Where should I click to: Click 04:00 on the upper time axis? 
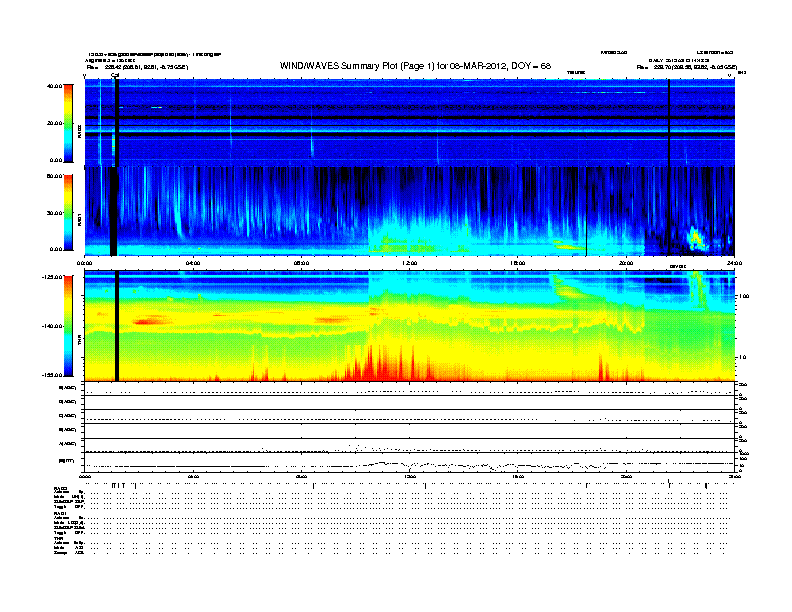[x=193, y=263]
